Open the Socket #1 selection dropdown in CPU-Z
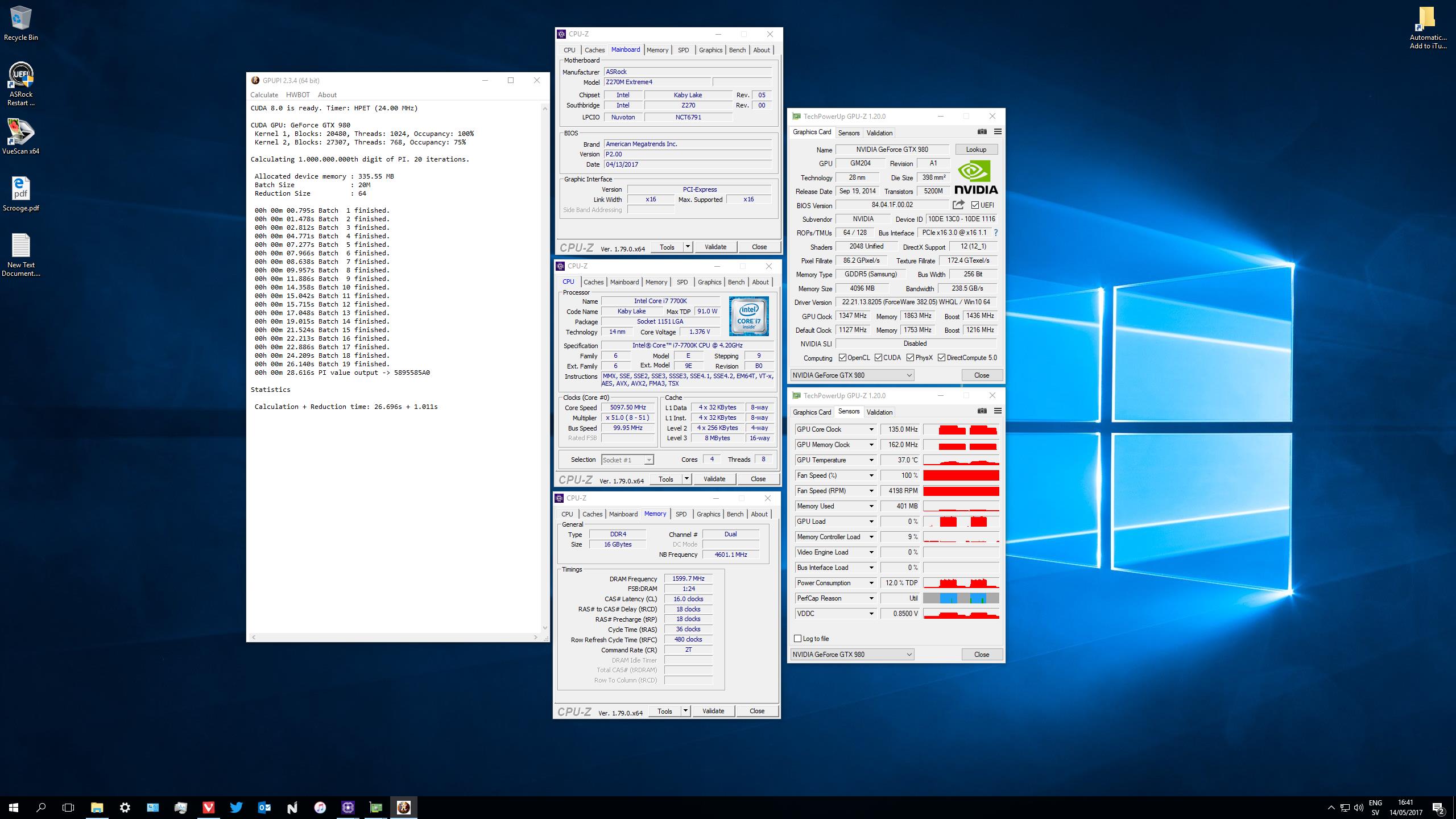This screenshot has width=1456, height=819. tap(628, 460)
